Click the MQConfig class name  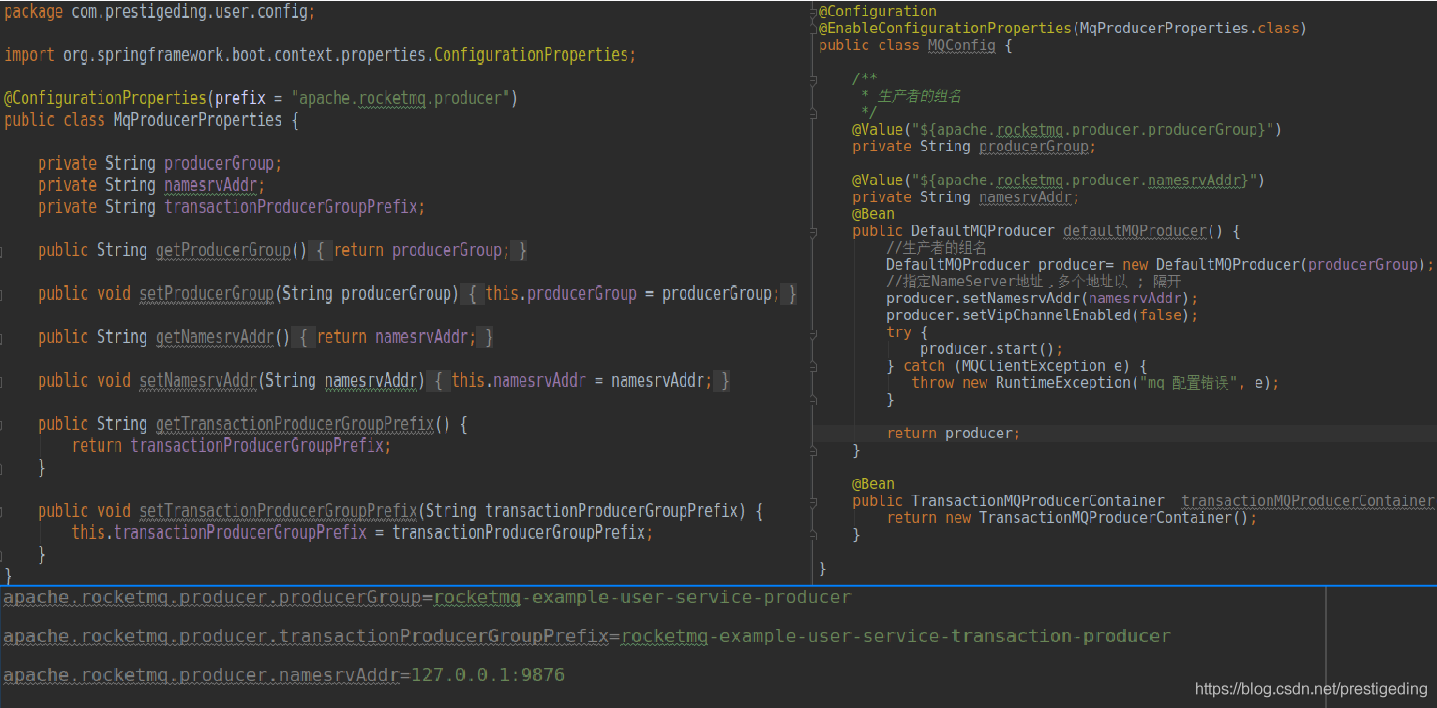click(961, 45)
